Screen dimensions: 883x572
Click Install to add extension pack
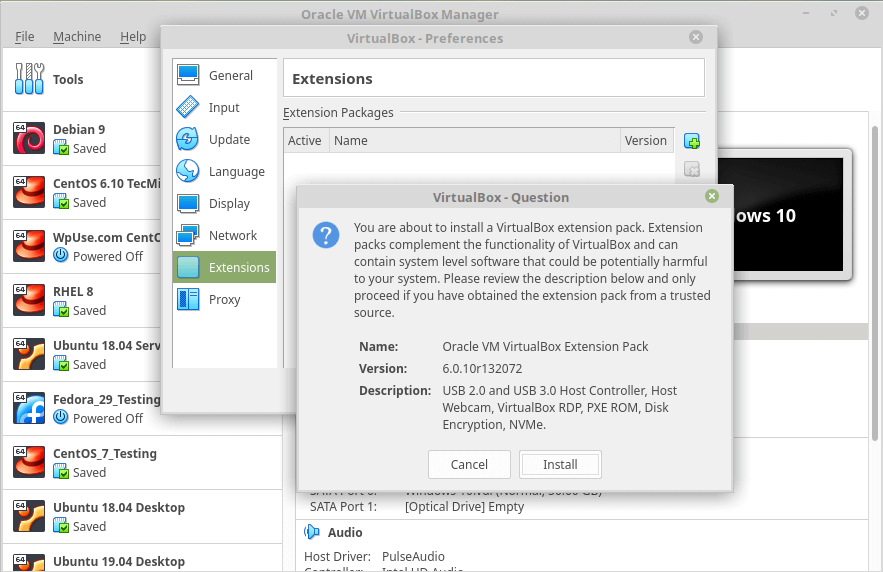point(560,464)
